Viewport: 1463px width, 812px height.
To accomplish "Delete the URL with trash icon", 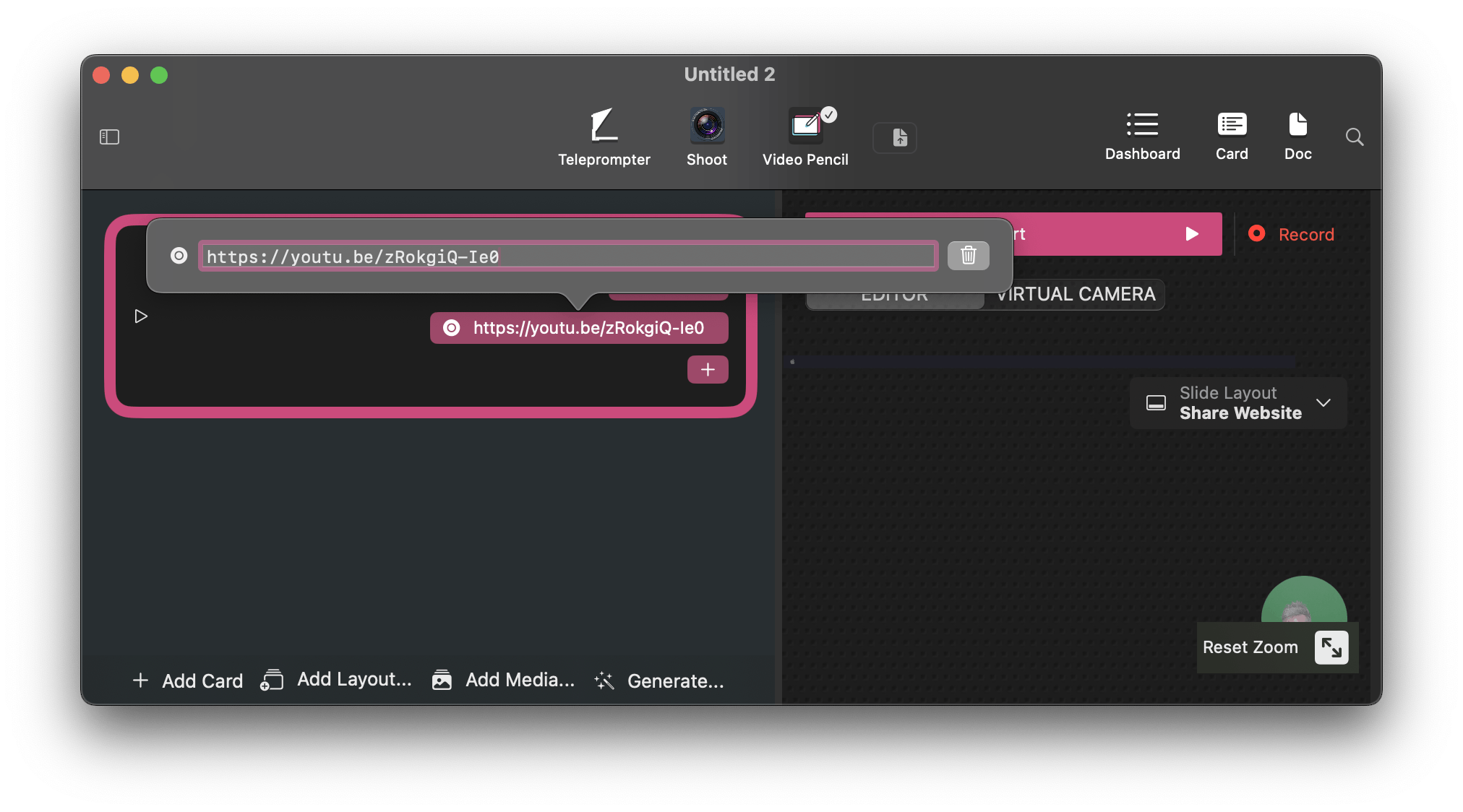I will (968, 255).
